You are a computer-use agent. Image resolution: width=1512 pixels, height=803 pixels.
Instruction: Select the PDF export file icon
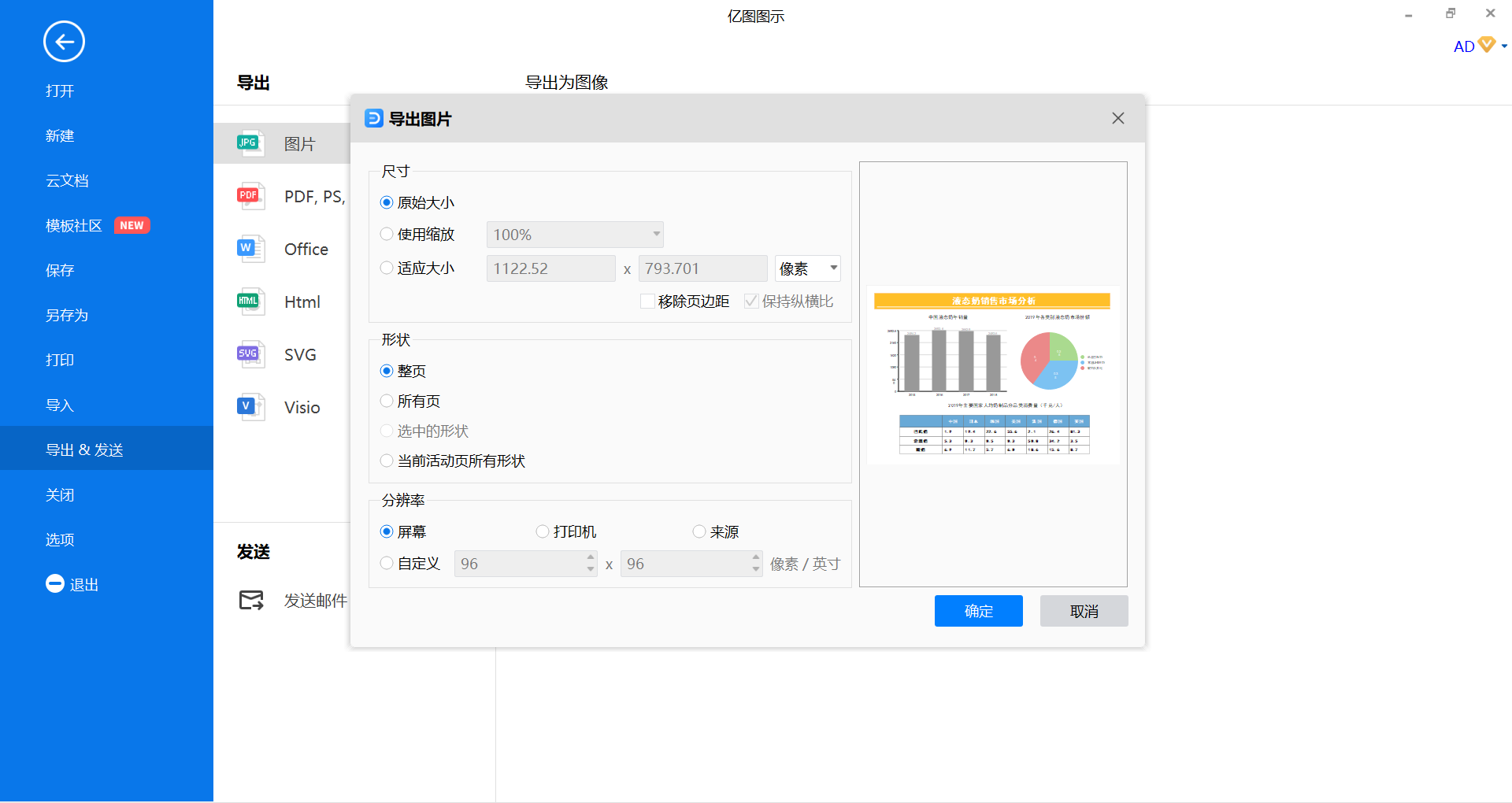[x=250, y=196]
